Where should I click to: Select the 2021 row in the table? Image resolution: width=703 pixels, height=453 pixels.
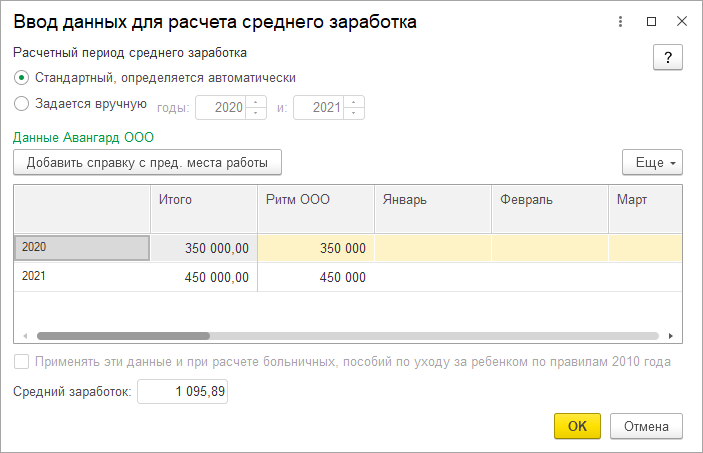click(80, 277)
